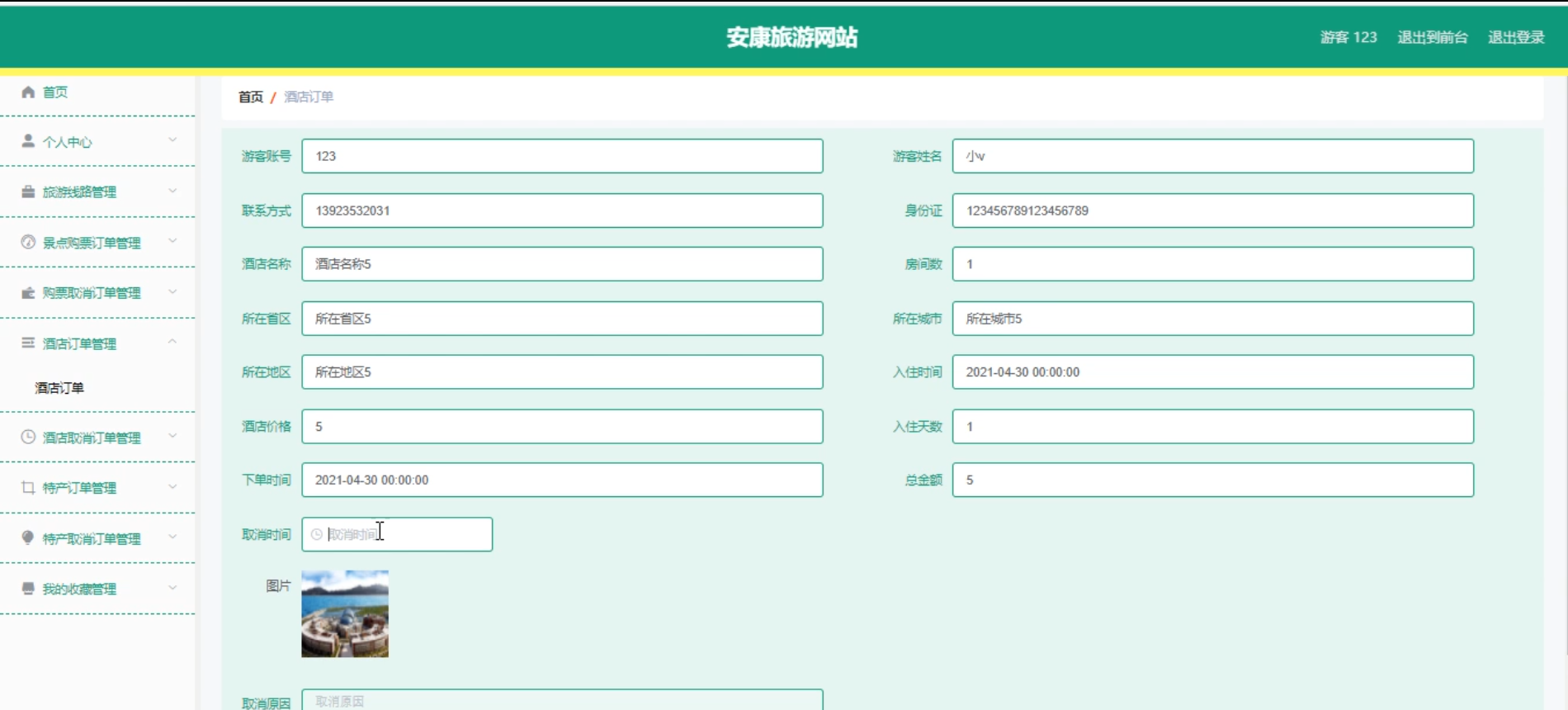
Task: Click the 退出到前台 link
Action: pyautogui.click(x=1433, y=37)
